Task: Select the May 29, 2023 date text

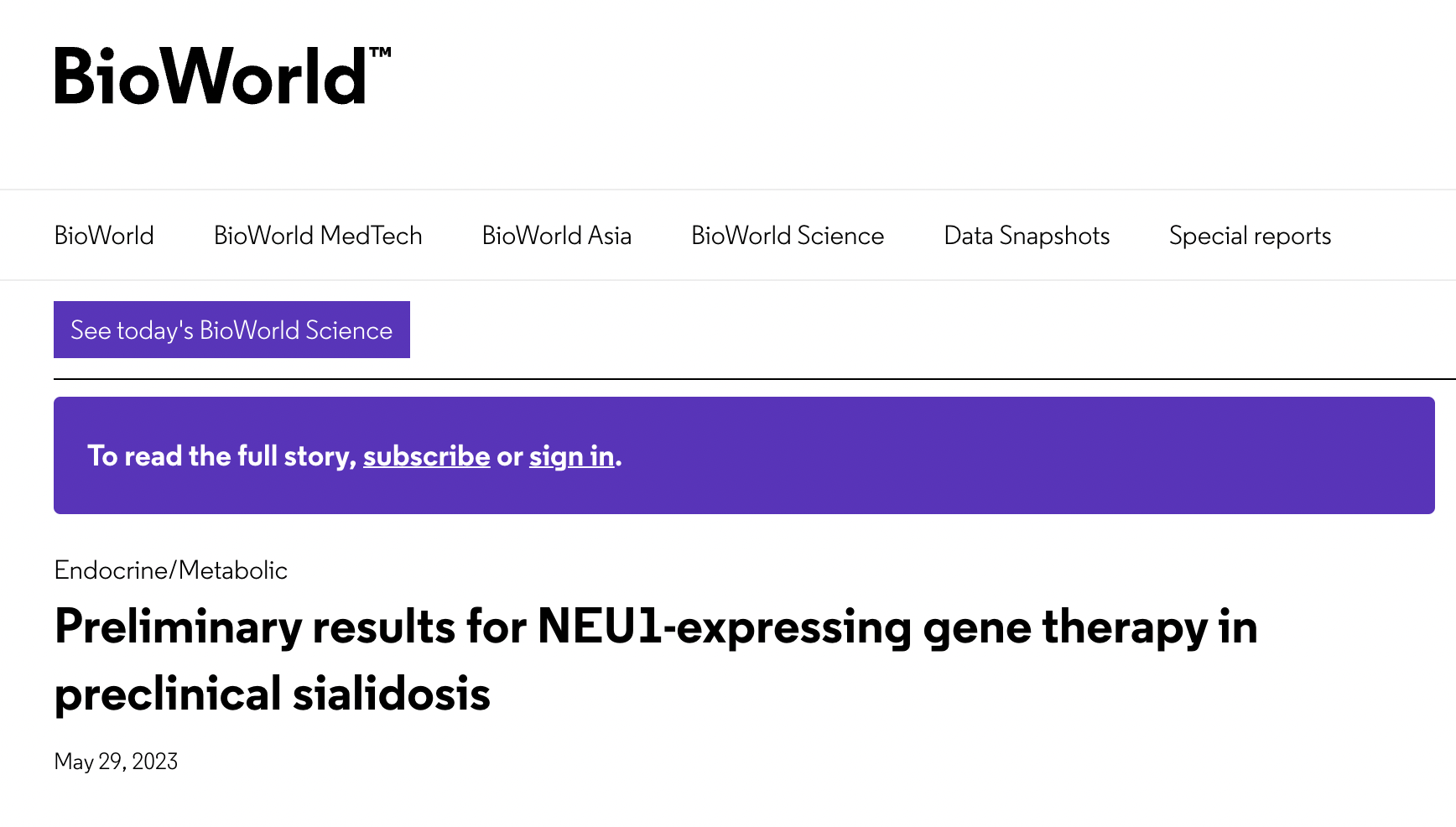Action: pyautogui.click(x=116, y=761)
